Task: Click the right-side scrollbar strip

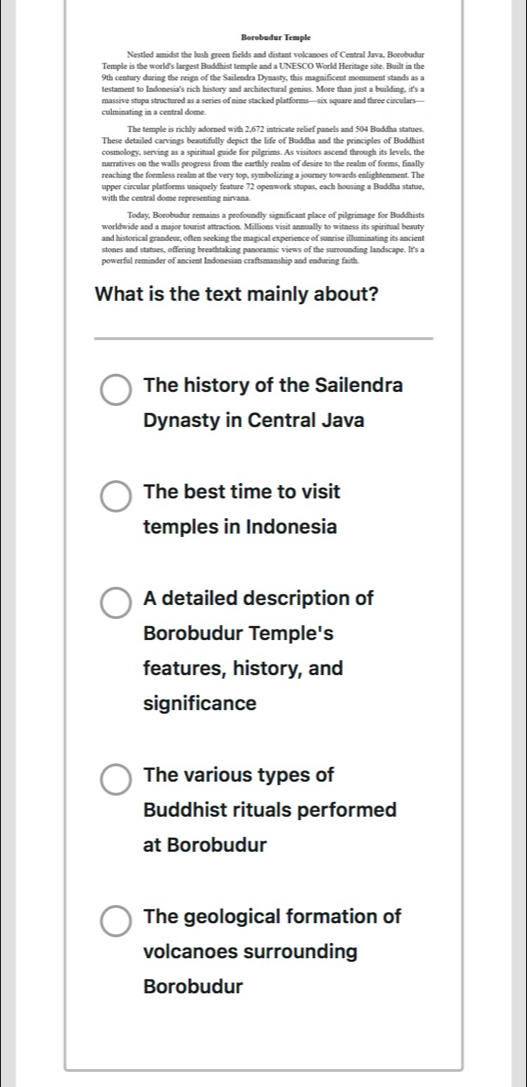Action: [x=519, y=544]
